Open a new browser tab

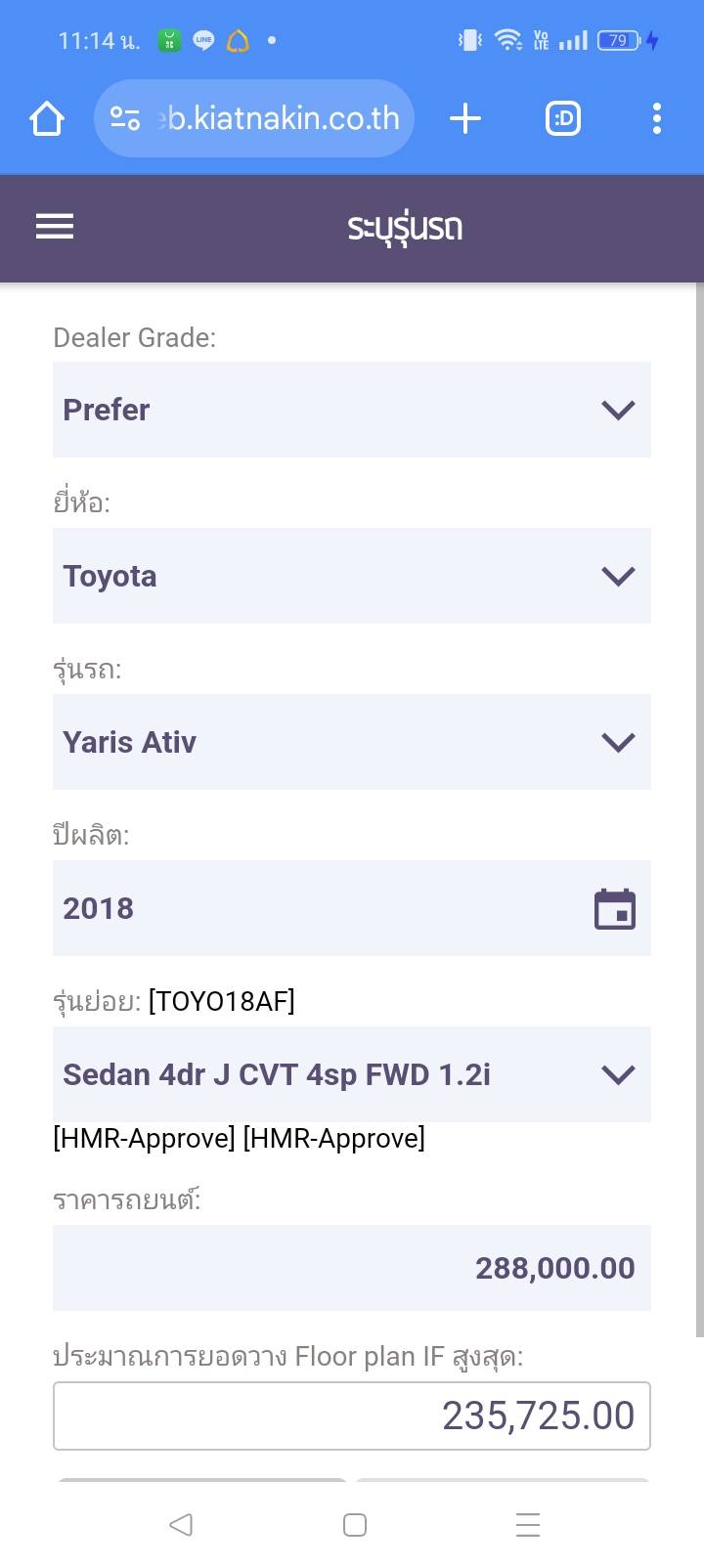pos(465,119)
